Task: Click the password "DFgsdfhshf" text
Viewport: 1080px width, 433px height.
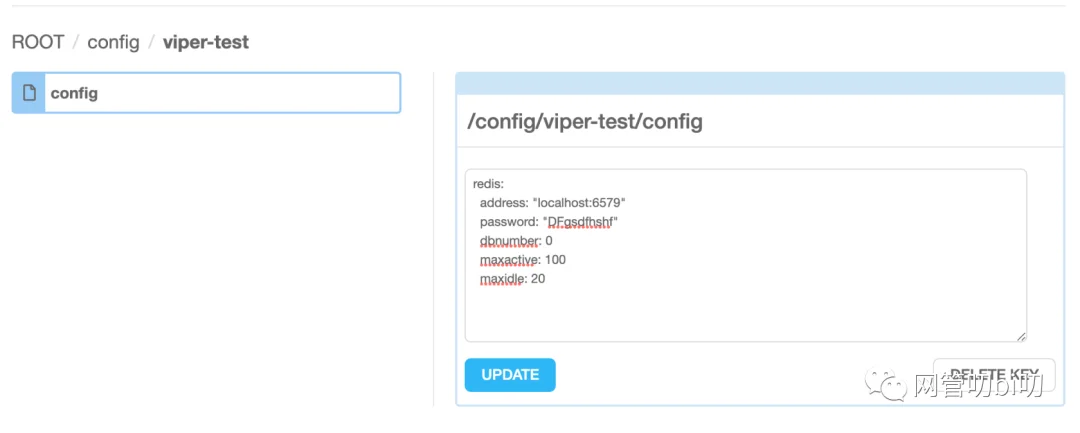Action: click(581, 222)
